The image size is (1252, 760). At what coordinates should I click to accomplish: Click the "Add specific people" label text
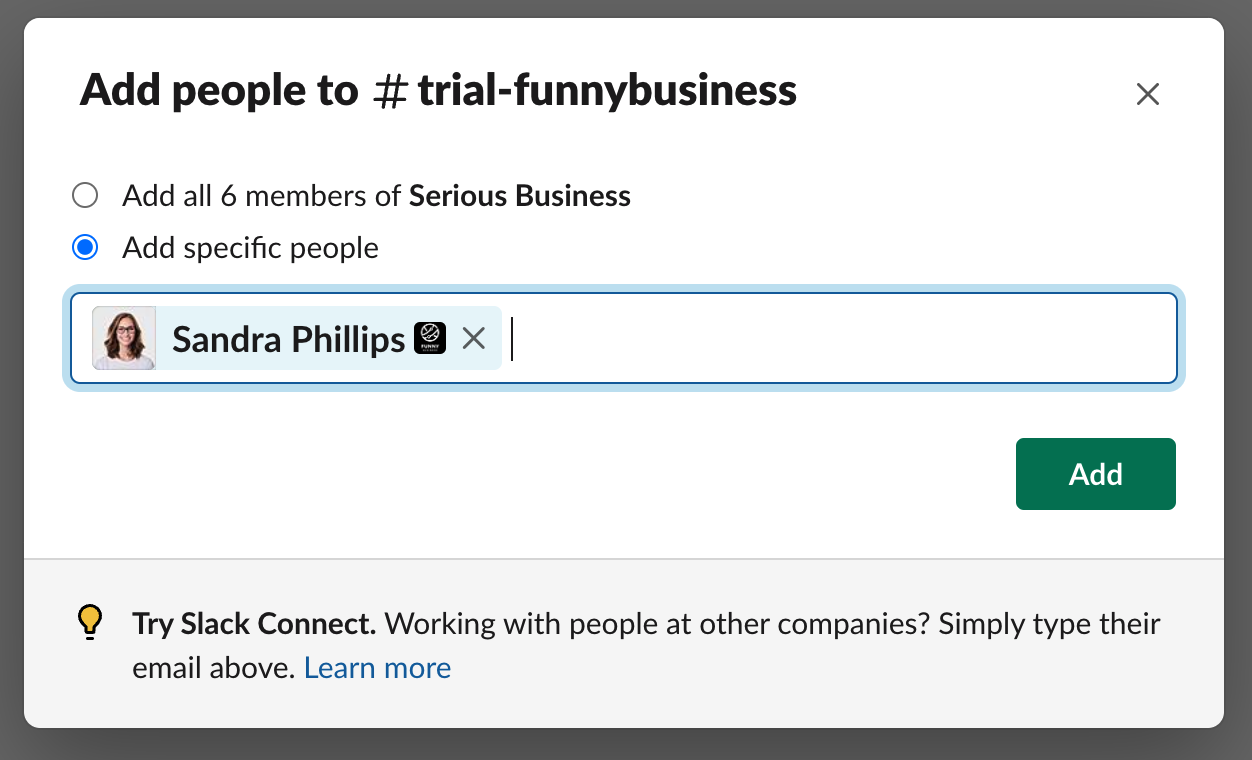(x=250, y=247)
